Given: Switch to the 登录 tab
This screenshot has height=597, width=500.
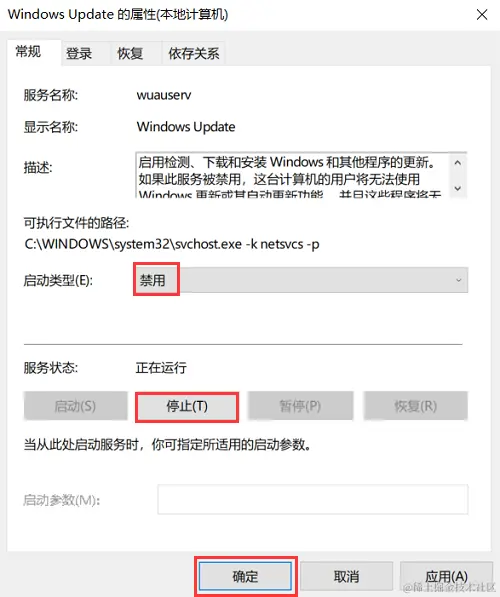Looking at the screenshot, I should (79, 53).
